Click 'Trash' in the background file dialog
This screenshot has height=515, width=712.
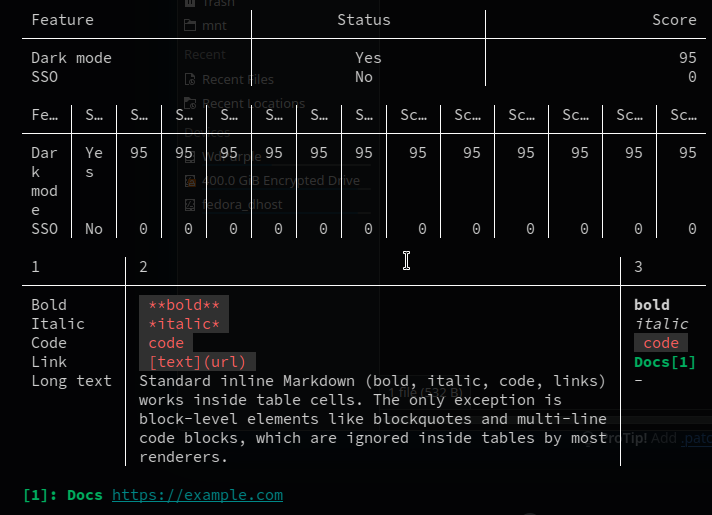tap(219, 3)
